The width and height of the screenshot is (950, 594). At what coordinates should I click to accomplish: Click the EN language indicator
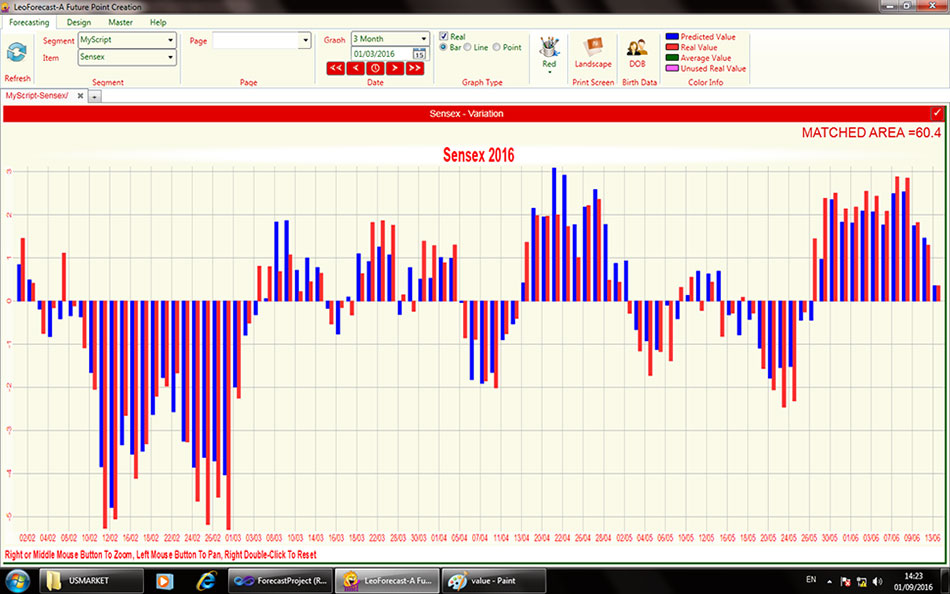click(x=811, y=580)
